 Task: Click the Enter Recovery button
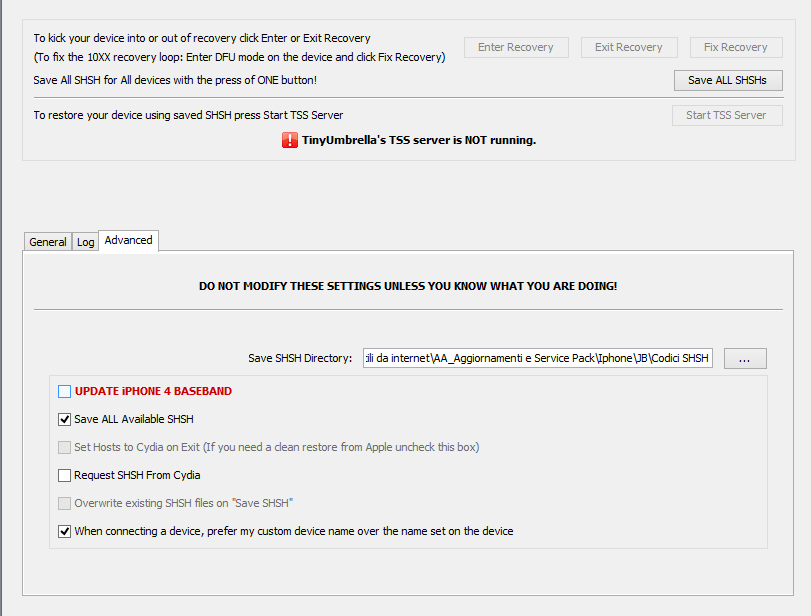516,48
